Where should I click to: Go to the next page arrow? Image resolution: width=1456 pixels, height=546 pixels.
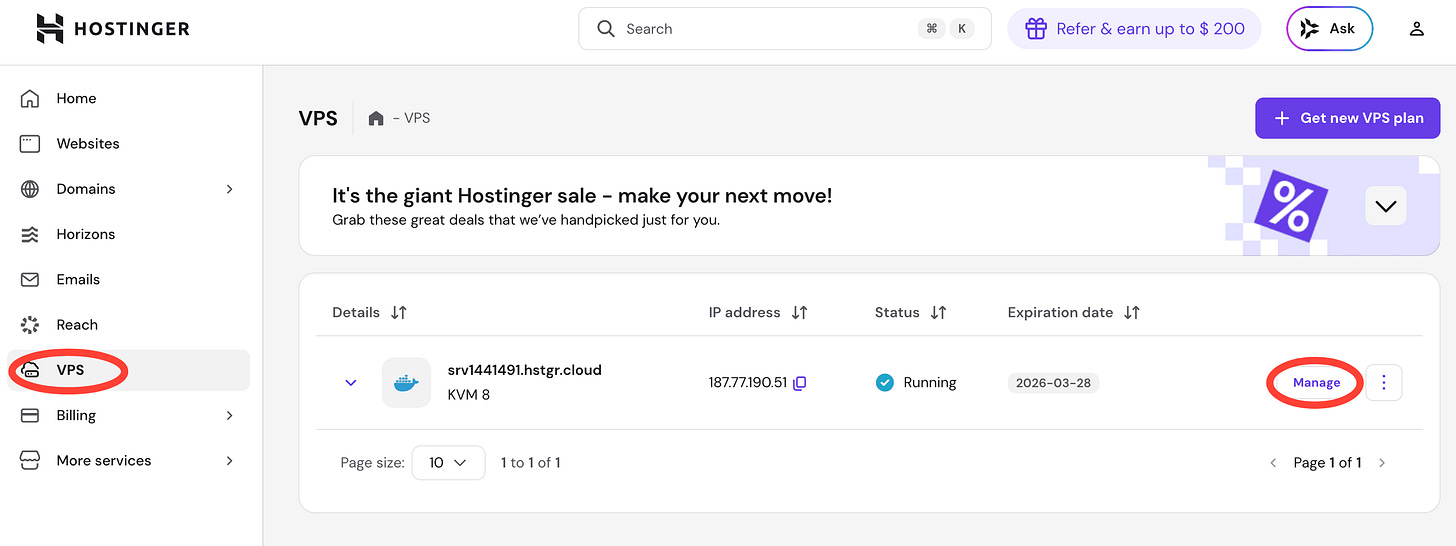tap(1382, 463)
